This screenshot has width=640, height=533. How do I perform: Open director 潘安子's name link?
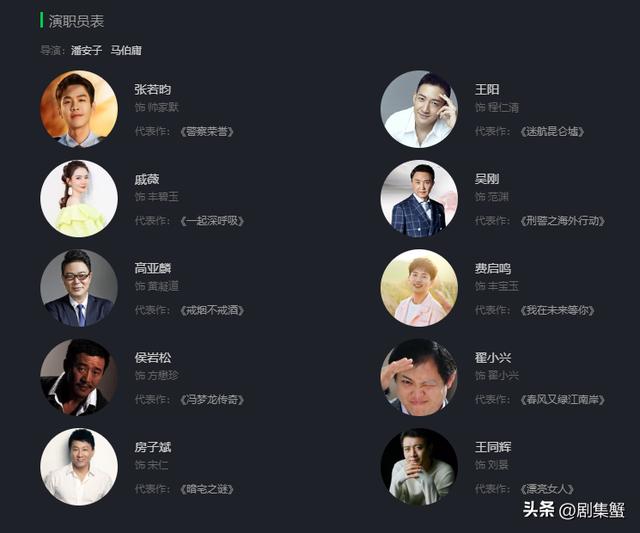(86, 50)
